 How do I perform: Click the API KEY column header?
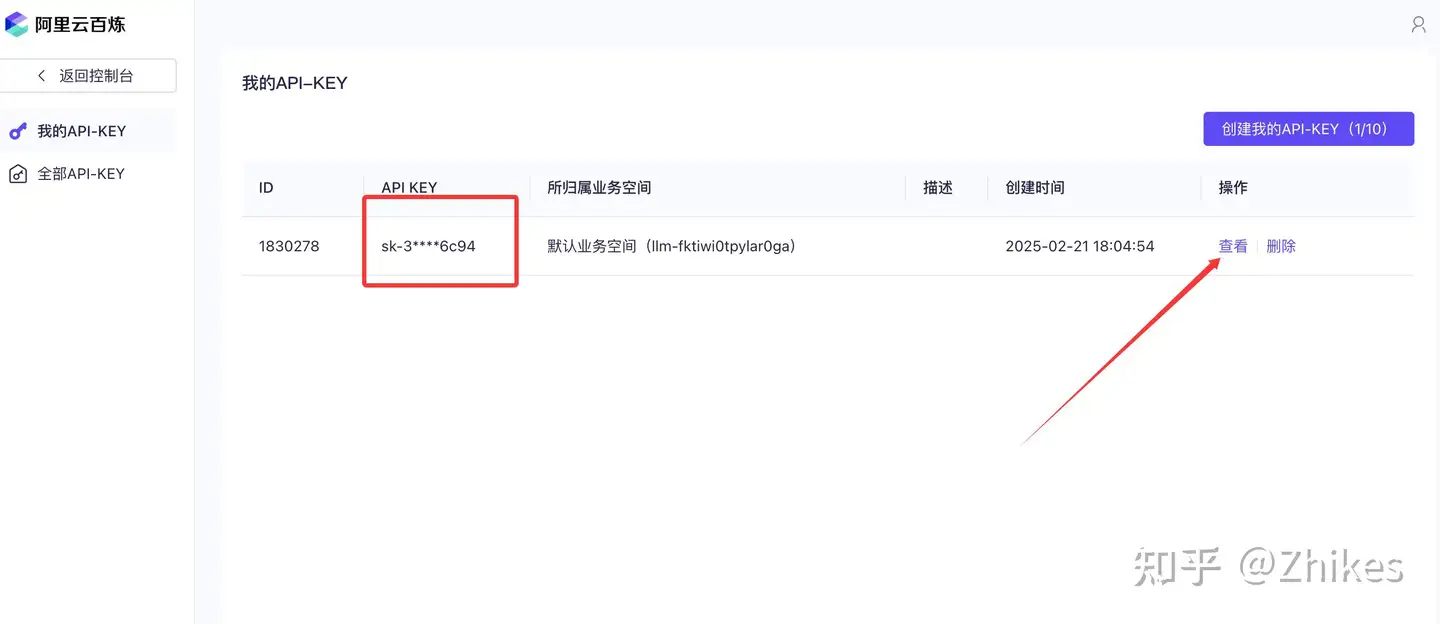(409, 188)
